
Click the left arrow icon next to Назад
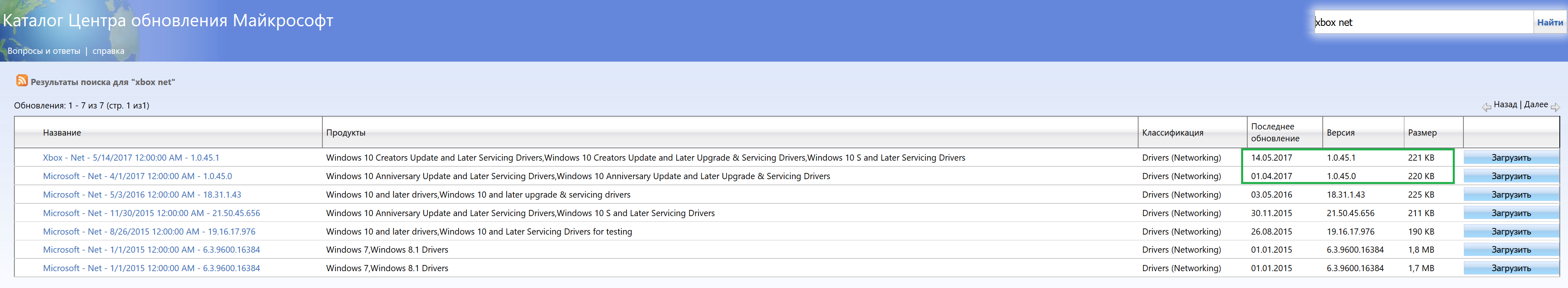click(x=1486, y=107)
